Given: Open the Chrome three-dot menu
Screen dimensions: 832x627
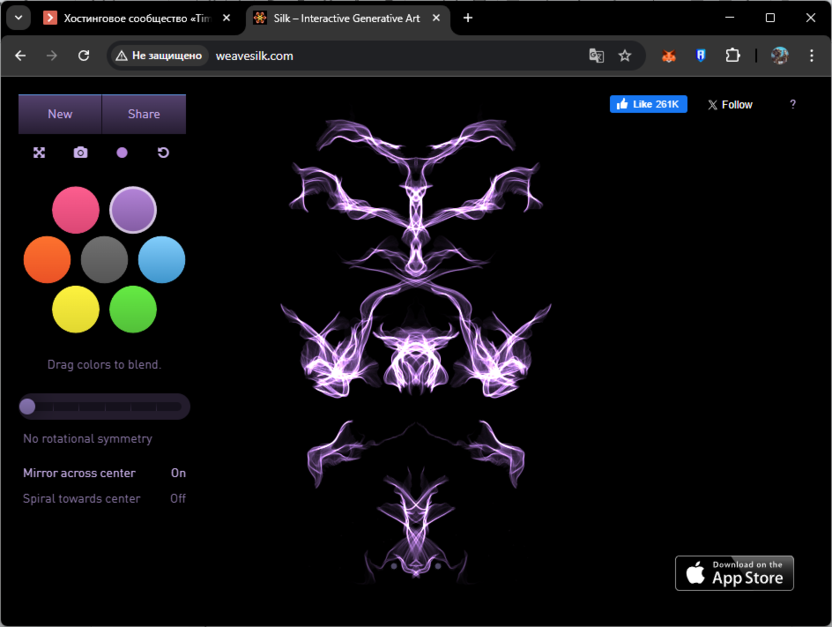Looking at the screenshot, I should [810, 56].
